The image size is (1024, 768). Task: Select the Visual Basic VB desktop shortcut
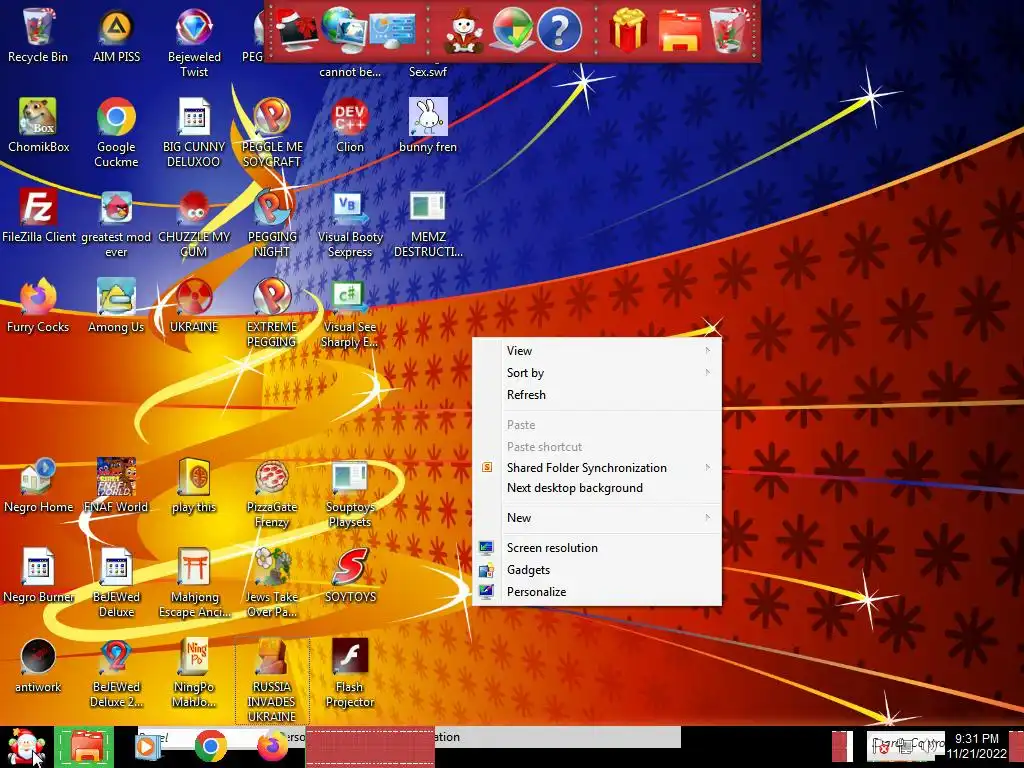pyautogui.click(x=350, y=223)
